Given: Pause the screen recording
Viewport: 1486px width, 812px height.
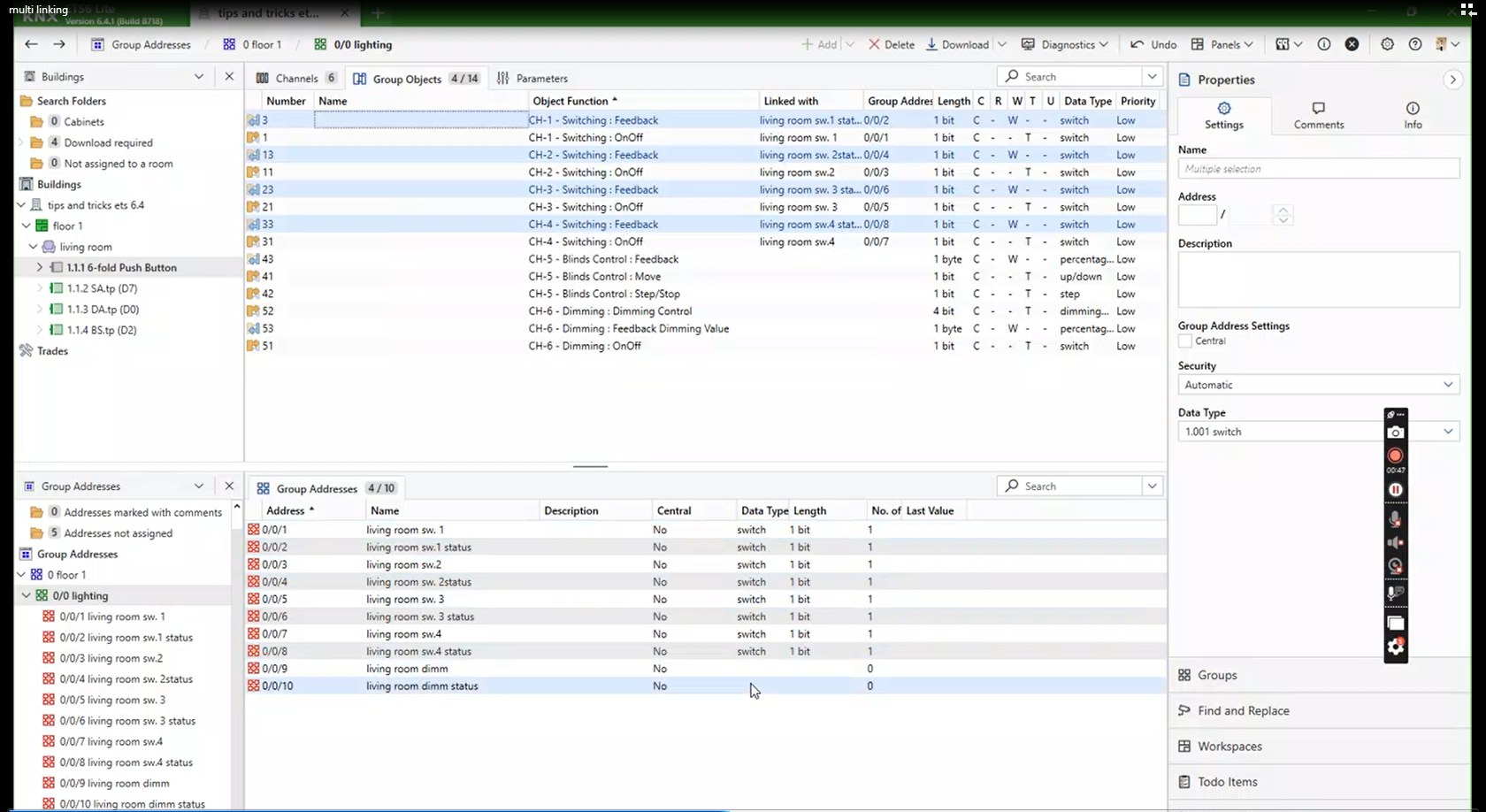Looking at the screenshot, I should point(1396,490).
